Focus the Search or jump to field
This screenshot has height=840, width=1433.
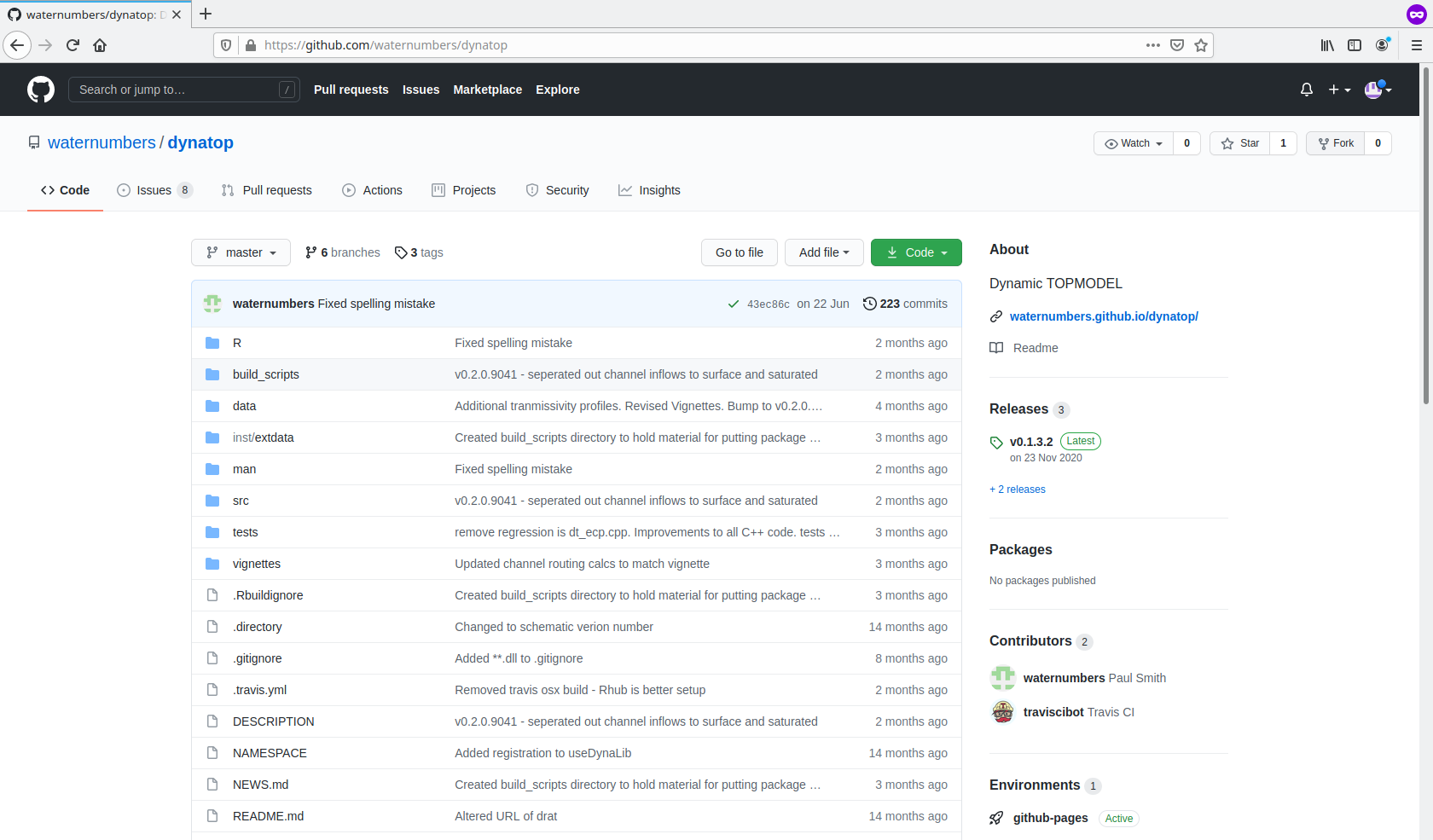(x=184, y=90)
